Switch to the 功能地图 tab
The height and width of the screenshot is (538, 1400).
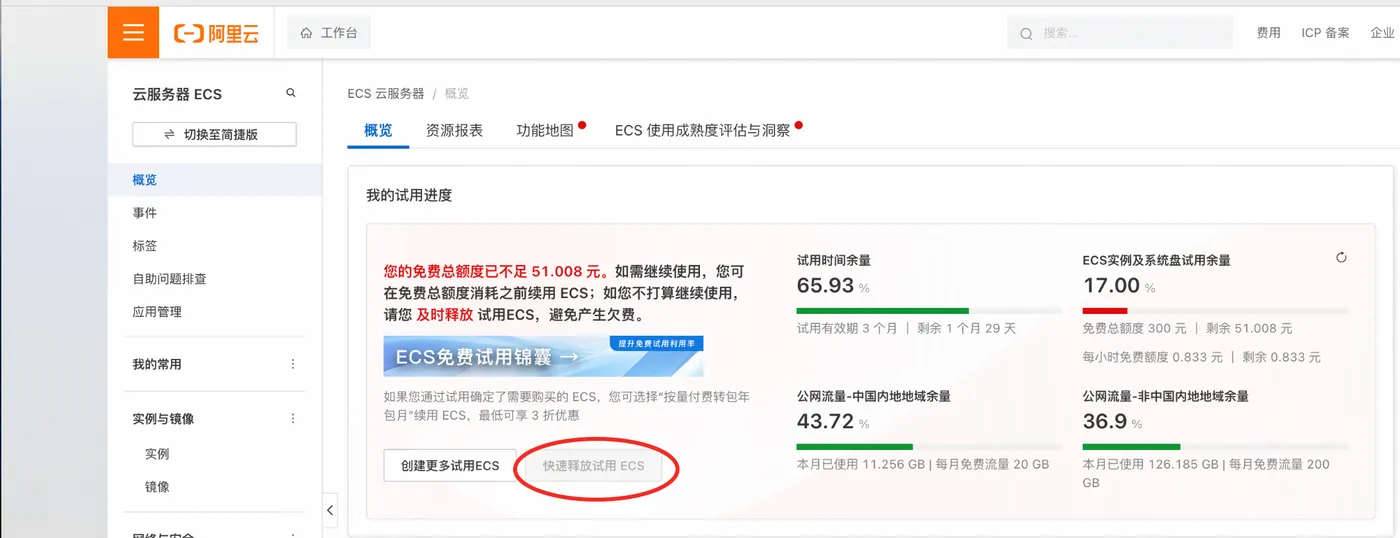pyautogui.click(x=545, y=131)
